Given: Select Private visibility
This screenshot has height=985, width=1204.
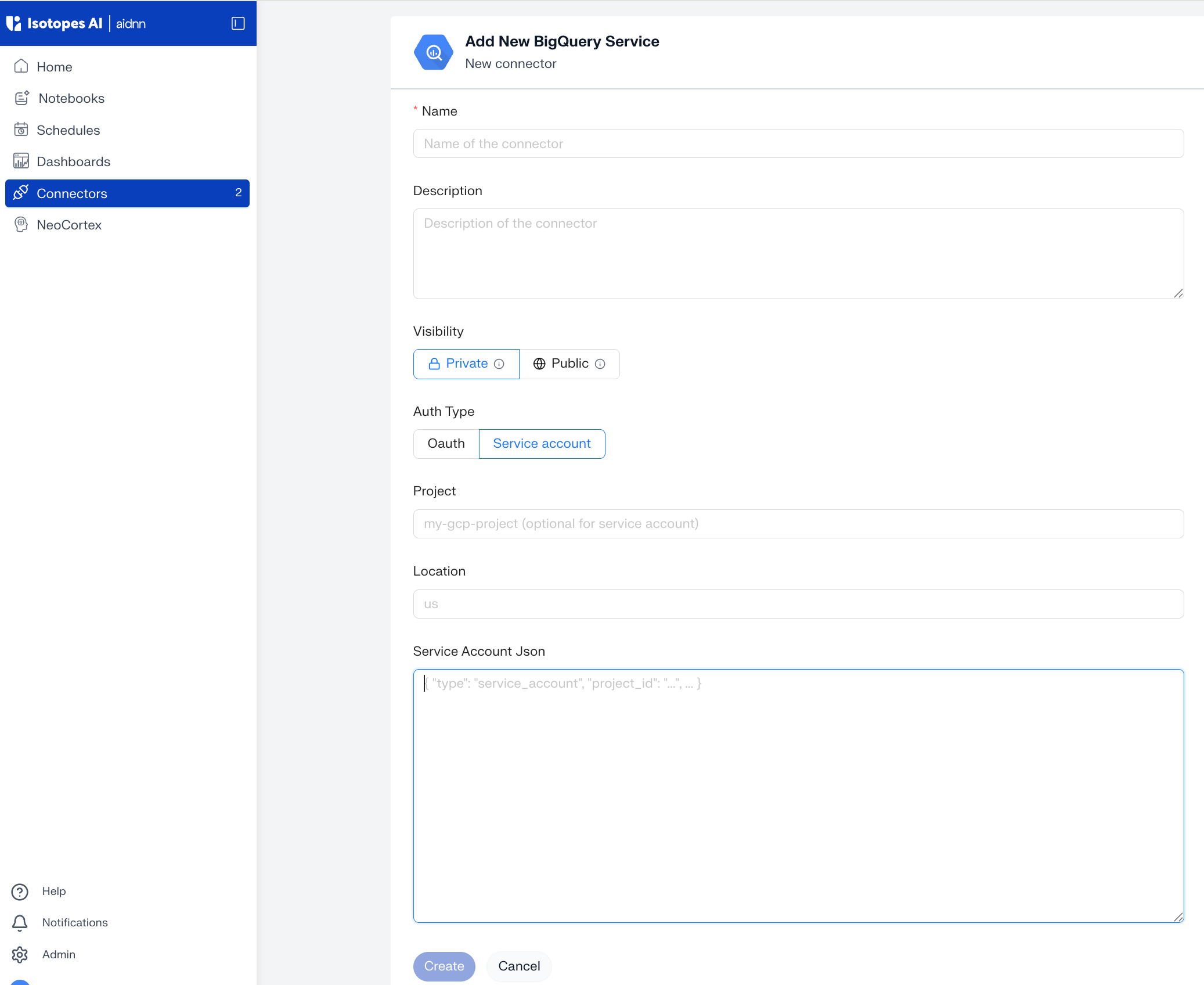Looking at the screenshot, I should pyautogui.click(x=466, y=364).
